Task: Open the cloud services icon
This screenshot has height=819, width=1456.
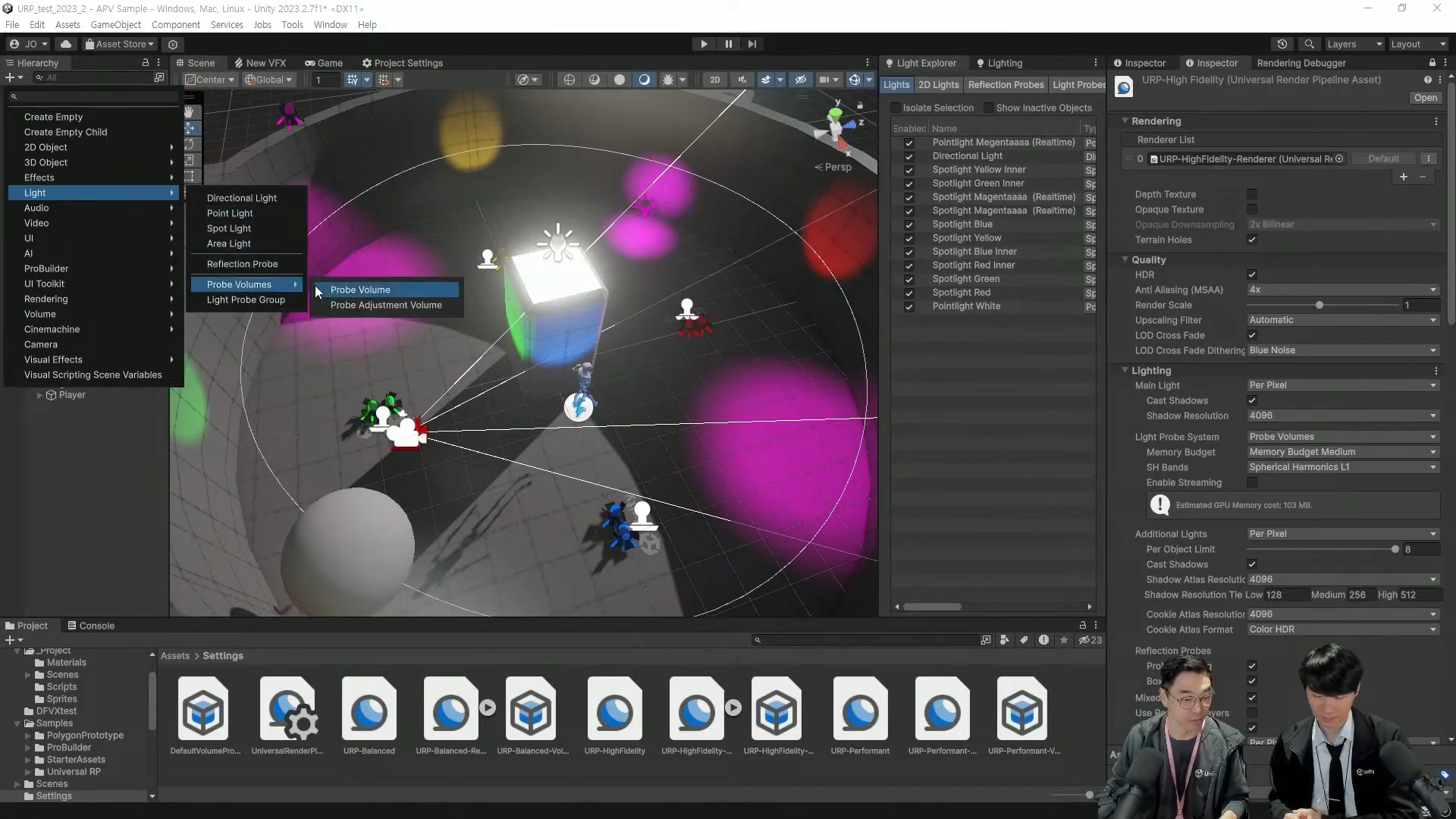Action: 66,44
